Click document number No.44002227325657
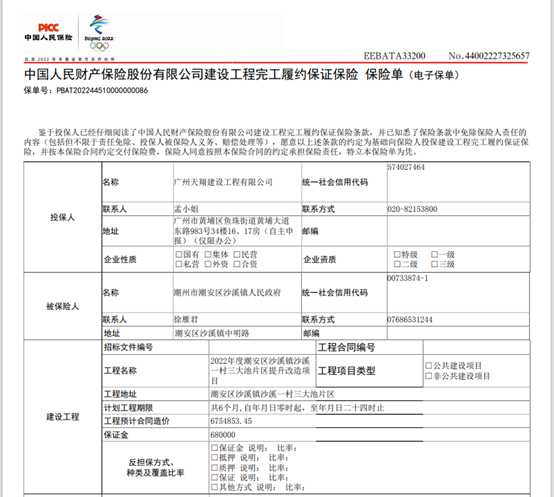The width and height of the screenshot is (554, 497). tap(489, 56)
